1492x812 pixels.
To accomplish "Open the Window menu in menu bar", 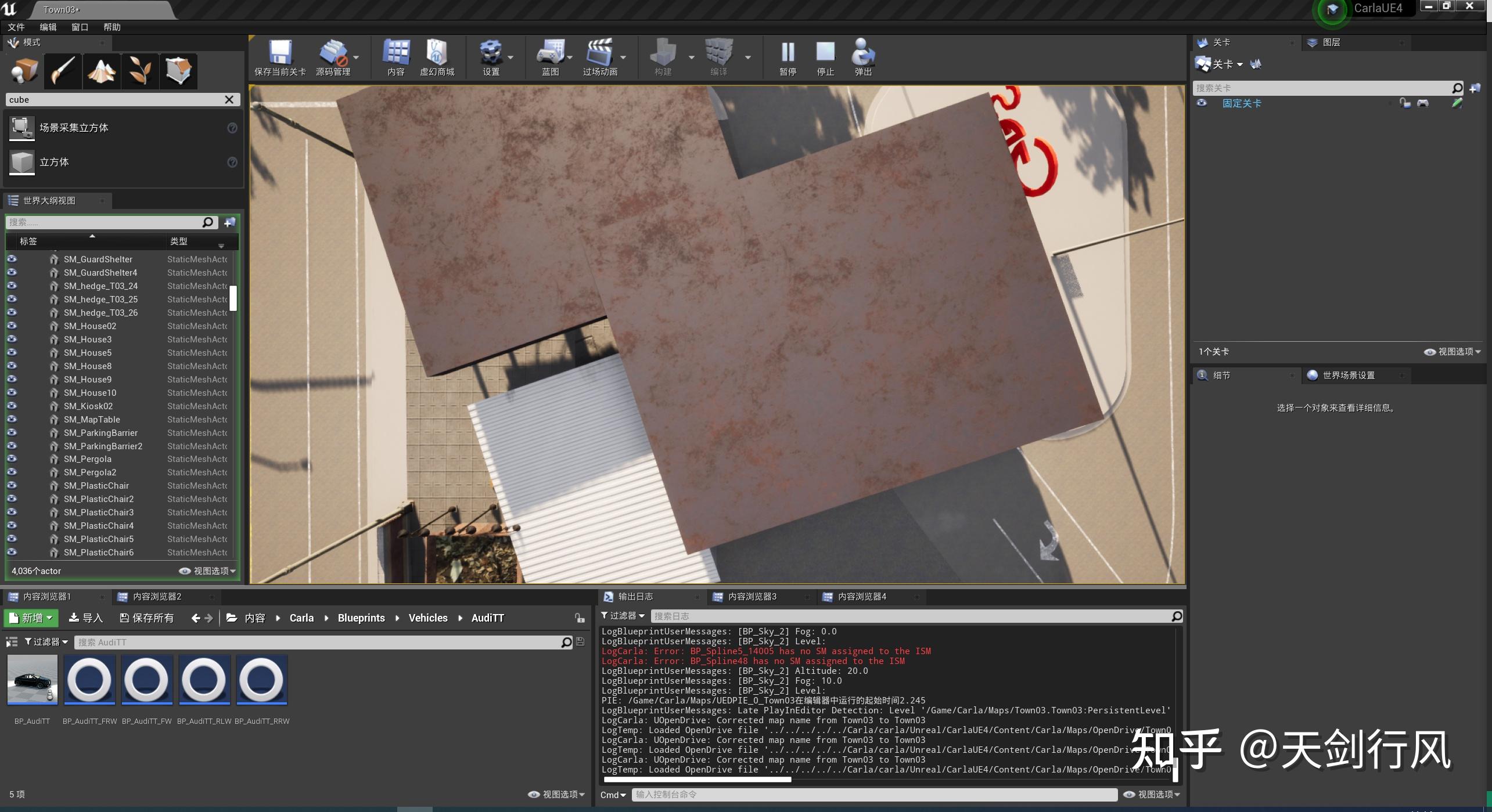I will 80,27.
